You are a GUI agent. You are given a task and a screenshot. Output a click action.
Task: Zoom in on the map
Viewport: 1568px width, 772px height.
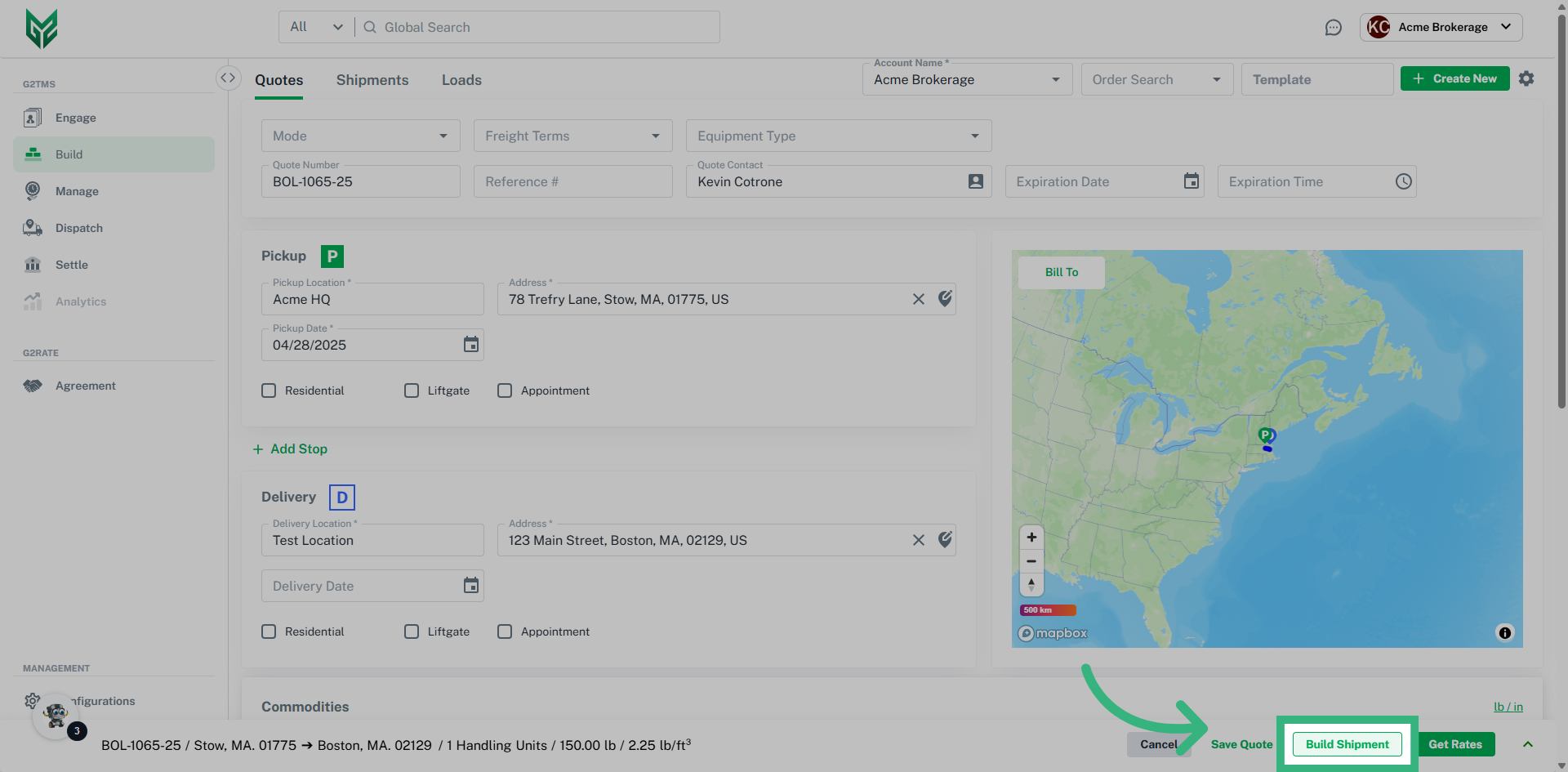(x=1031, y=537)
